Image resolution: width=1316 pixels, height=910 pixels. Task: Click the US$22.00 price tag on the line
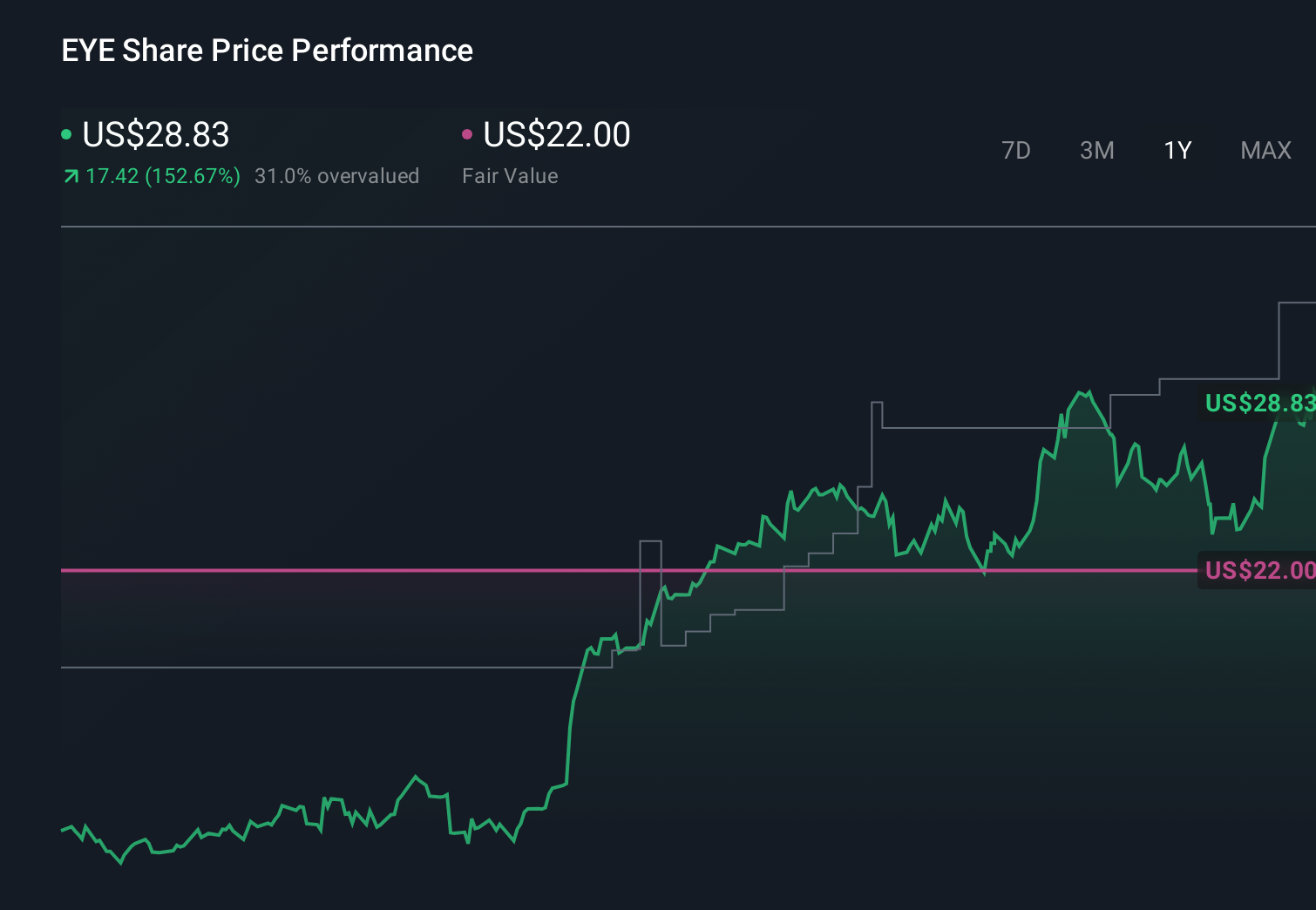1258,570
